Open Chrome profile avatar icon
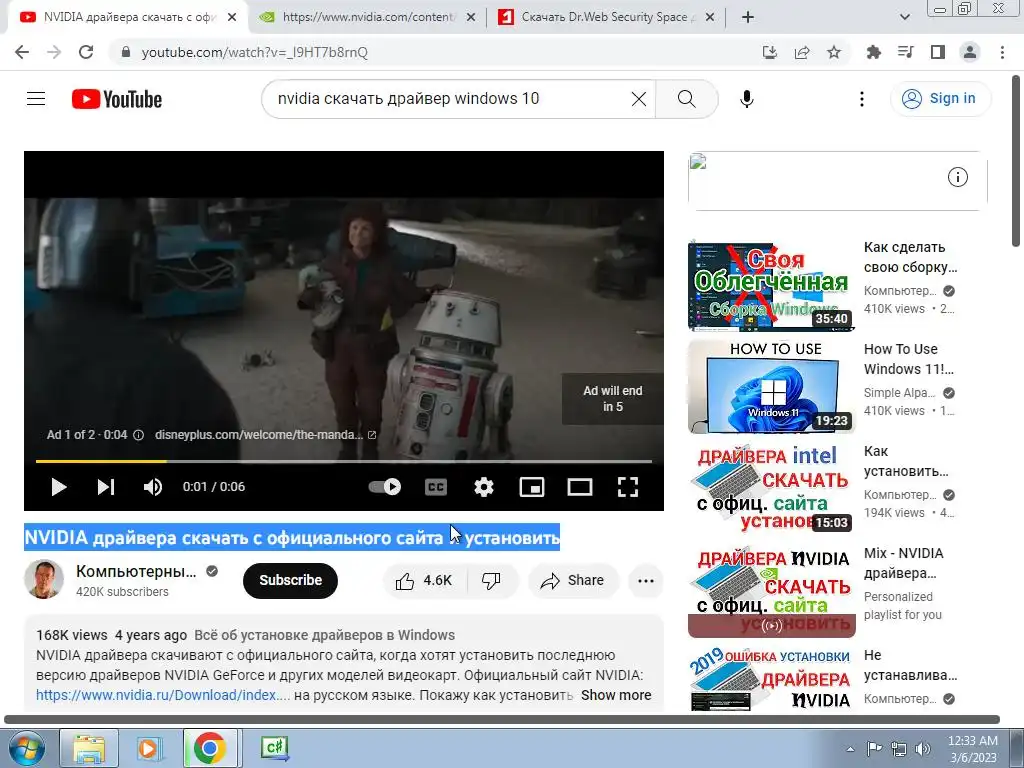 pos(970,52)
